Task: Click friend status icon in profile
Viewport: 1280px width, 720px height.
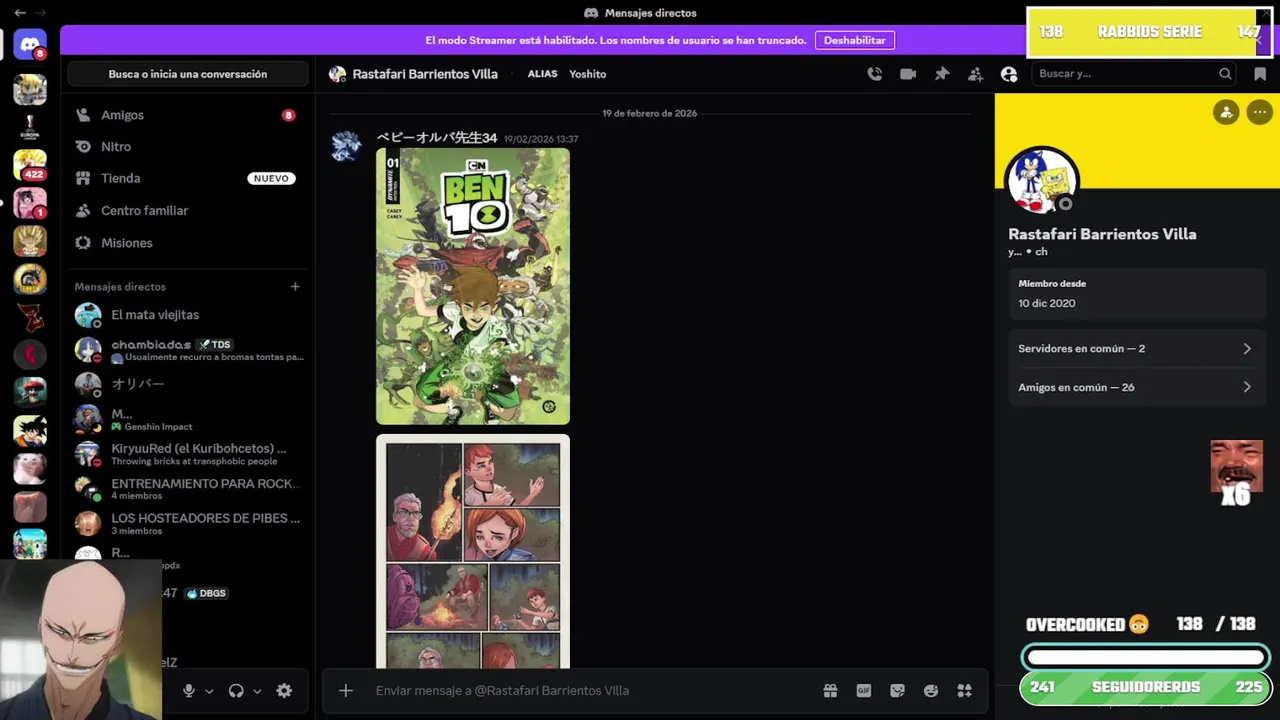Action: coord(1226,112)
